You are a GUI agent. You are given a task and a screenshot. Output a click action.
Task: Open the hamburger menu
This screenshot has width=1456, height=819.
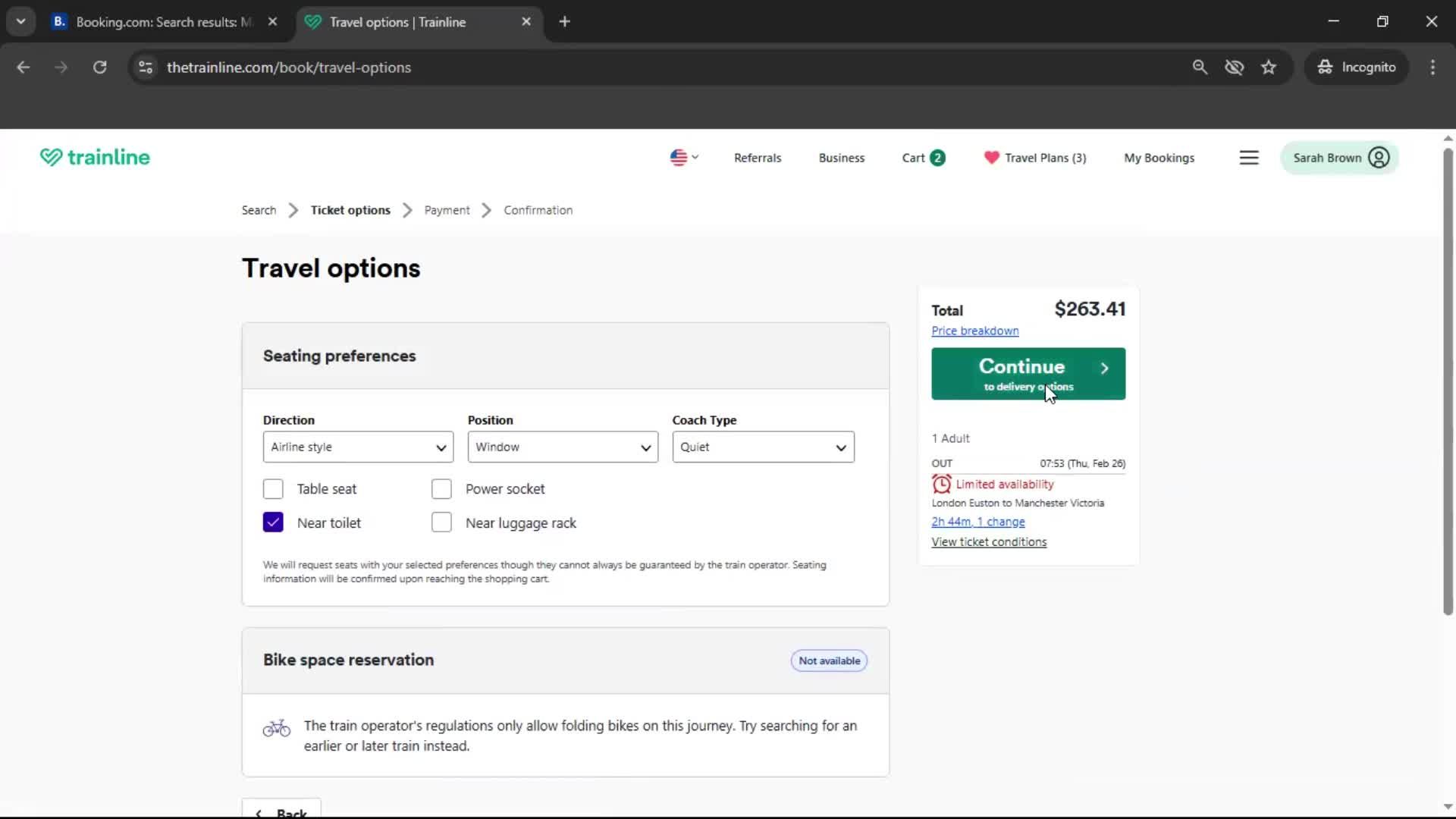pos(1249,158)
